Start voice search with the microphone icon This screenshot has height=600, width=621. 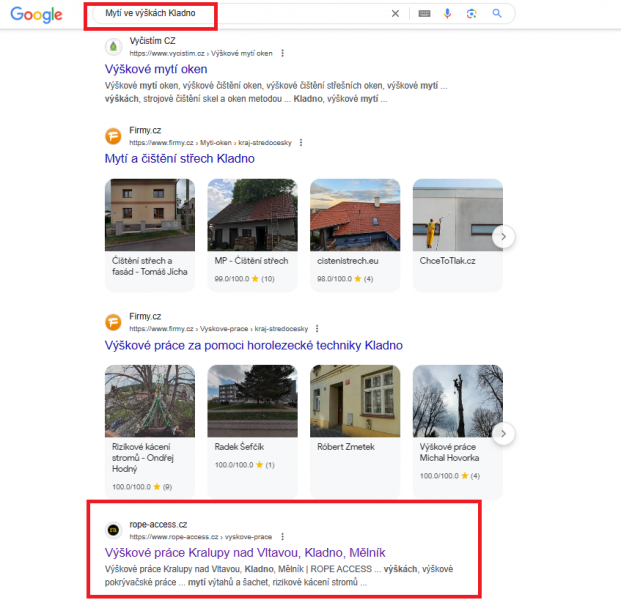pos(447,13)
